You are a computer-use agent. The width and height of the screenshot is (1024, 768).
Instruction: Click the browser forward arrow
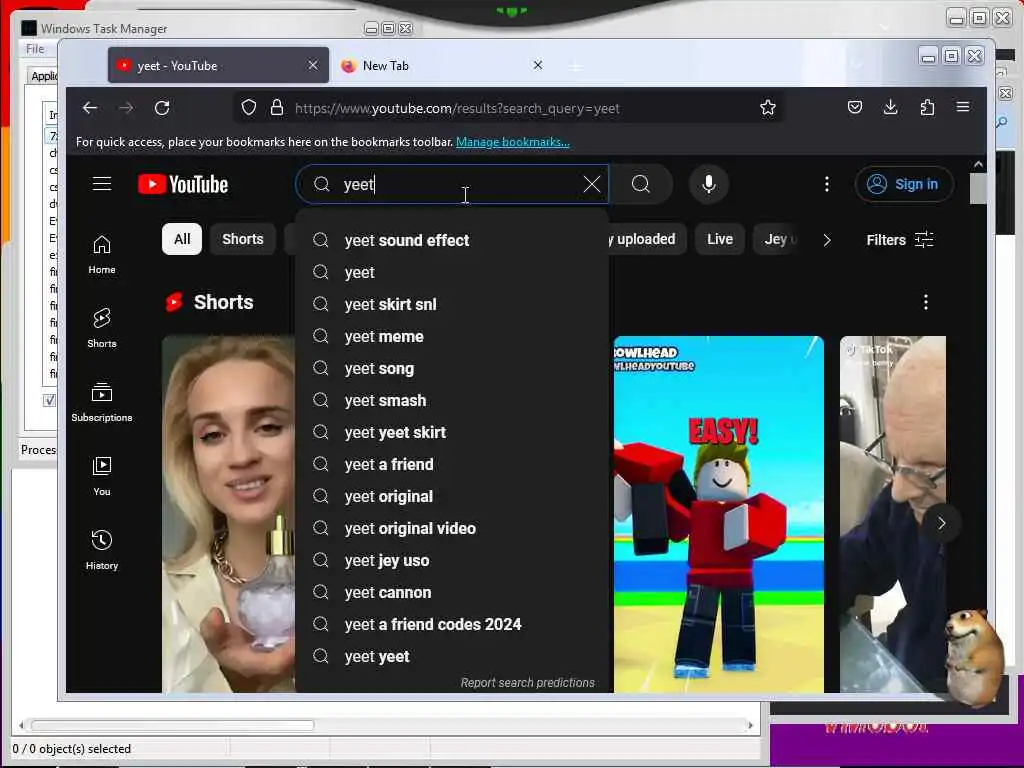126,108
